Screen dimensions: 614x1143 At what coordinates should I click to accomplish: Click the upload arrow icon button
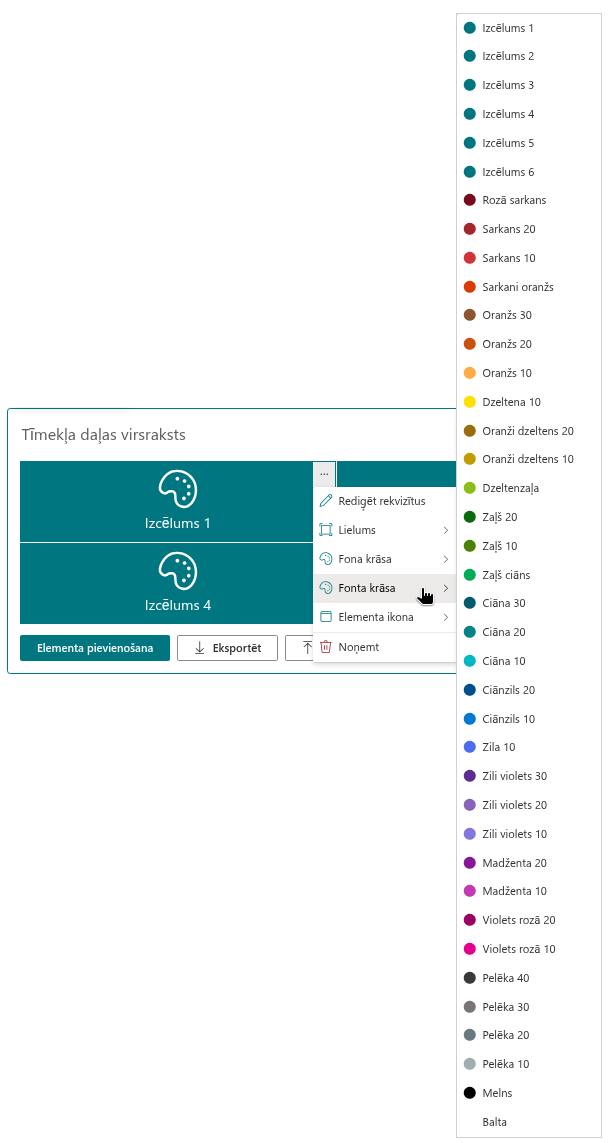[x=307, y=648]
